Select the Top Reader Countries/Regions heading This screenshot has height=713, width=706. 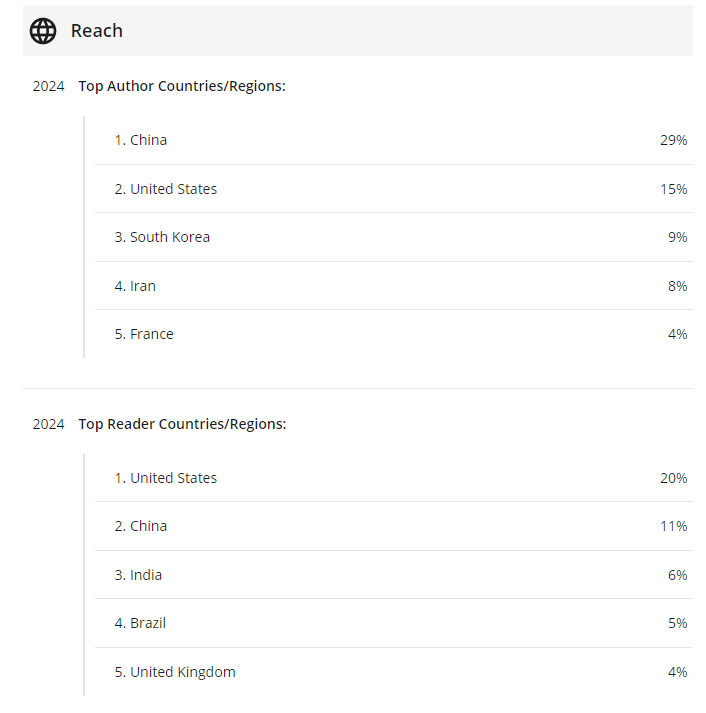[182, 424]
